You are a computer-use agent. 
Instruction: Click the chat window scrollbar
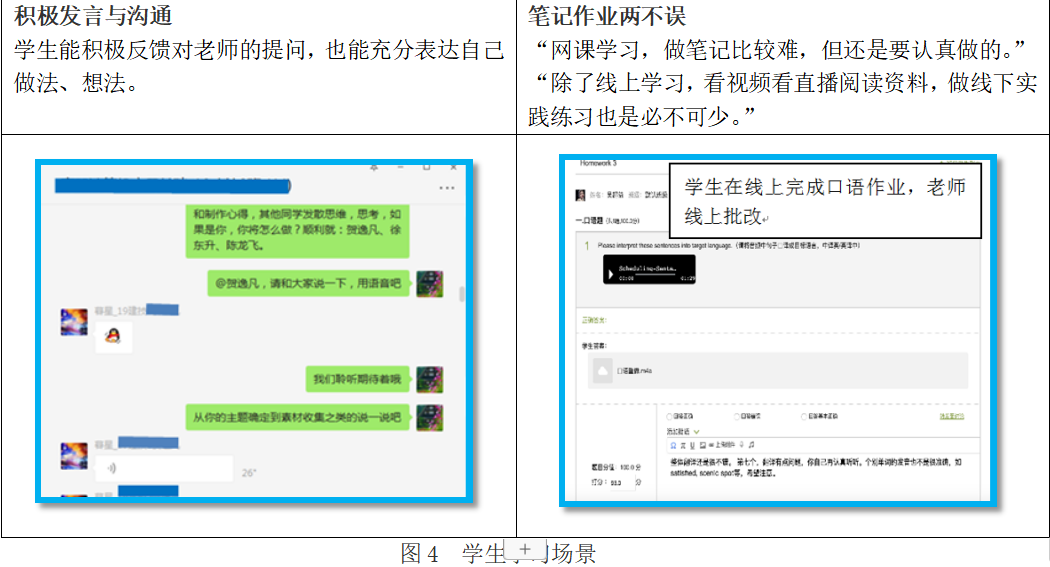461,294
